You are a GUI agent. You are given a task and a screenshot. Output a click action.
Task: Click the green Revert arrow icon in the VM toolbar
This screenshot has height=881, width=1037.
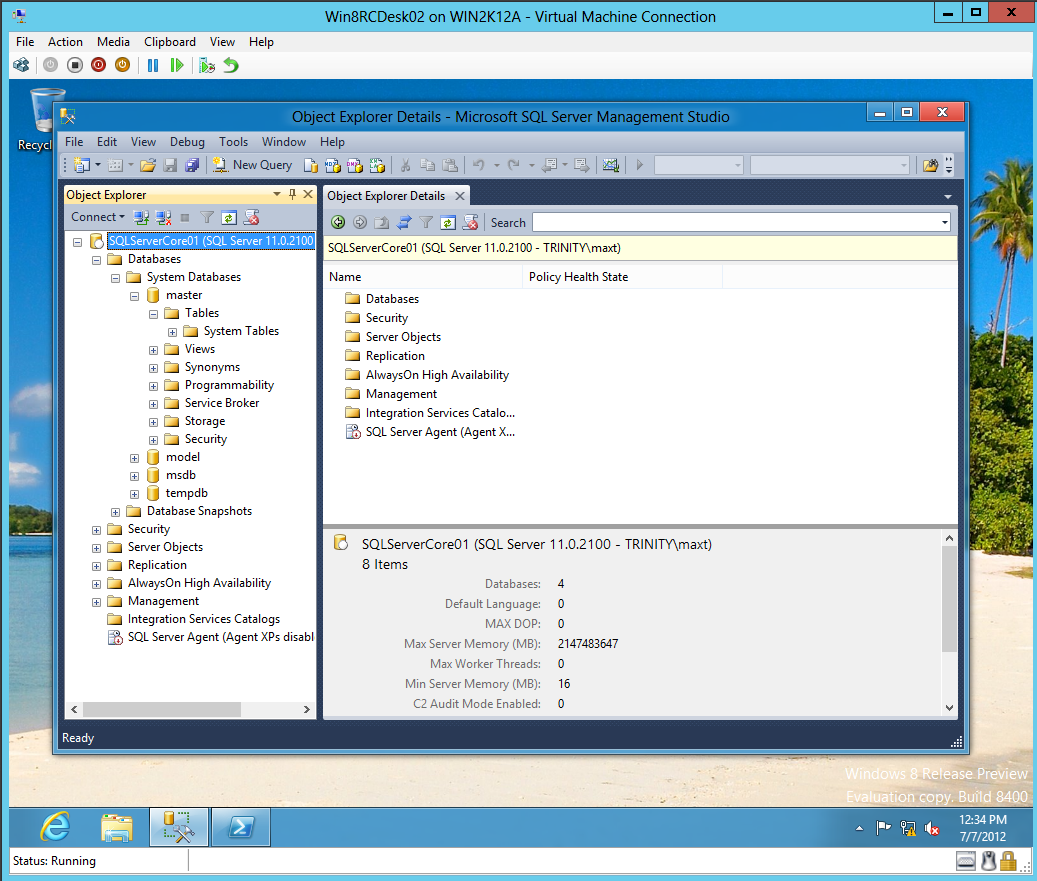tap(231, 65)
